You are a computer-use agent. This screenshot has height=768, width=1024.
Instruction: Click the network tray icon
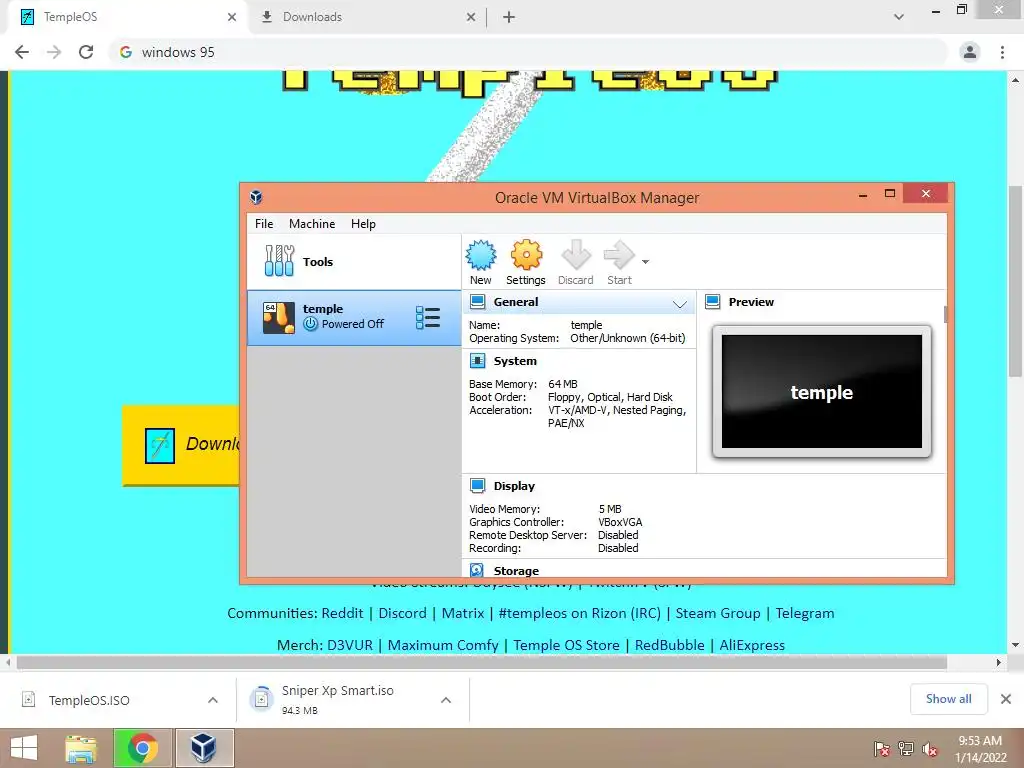(x=906, y=748)
